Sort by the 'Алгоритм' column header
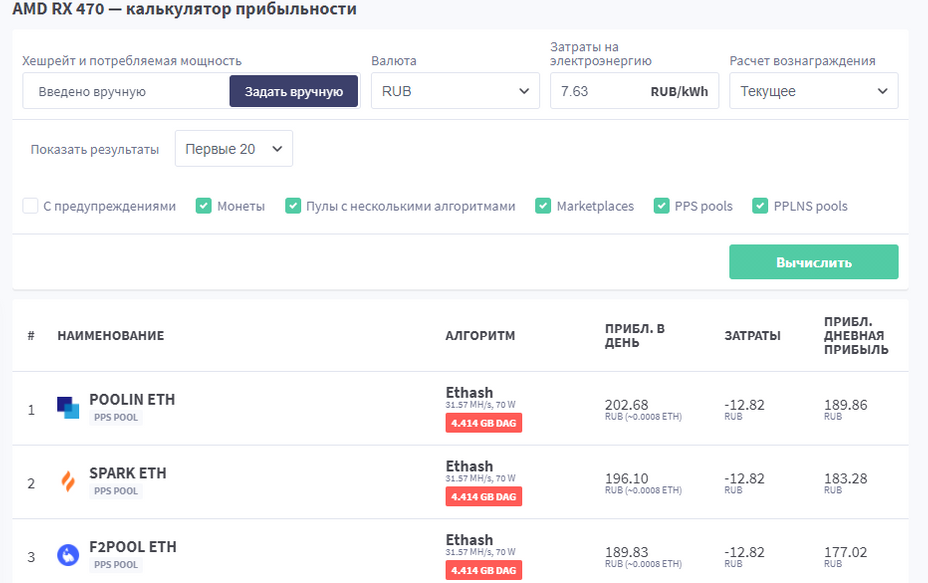928x583 pixels. 480,336
